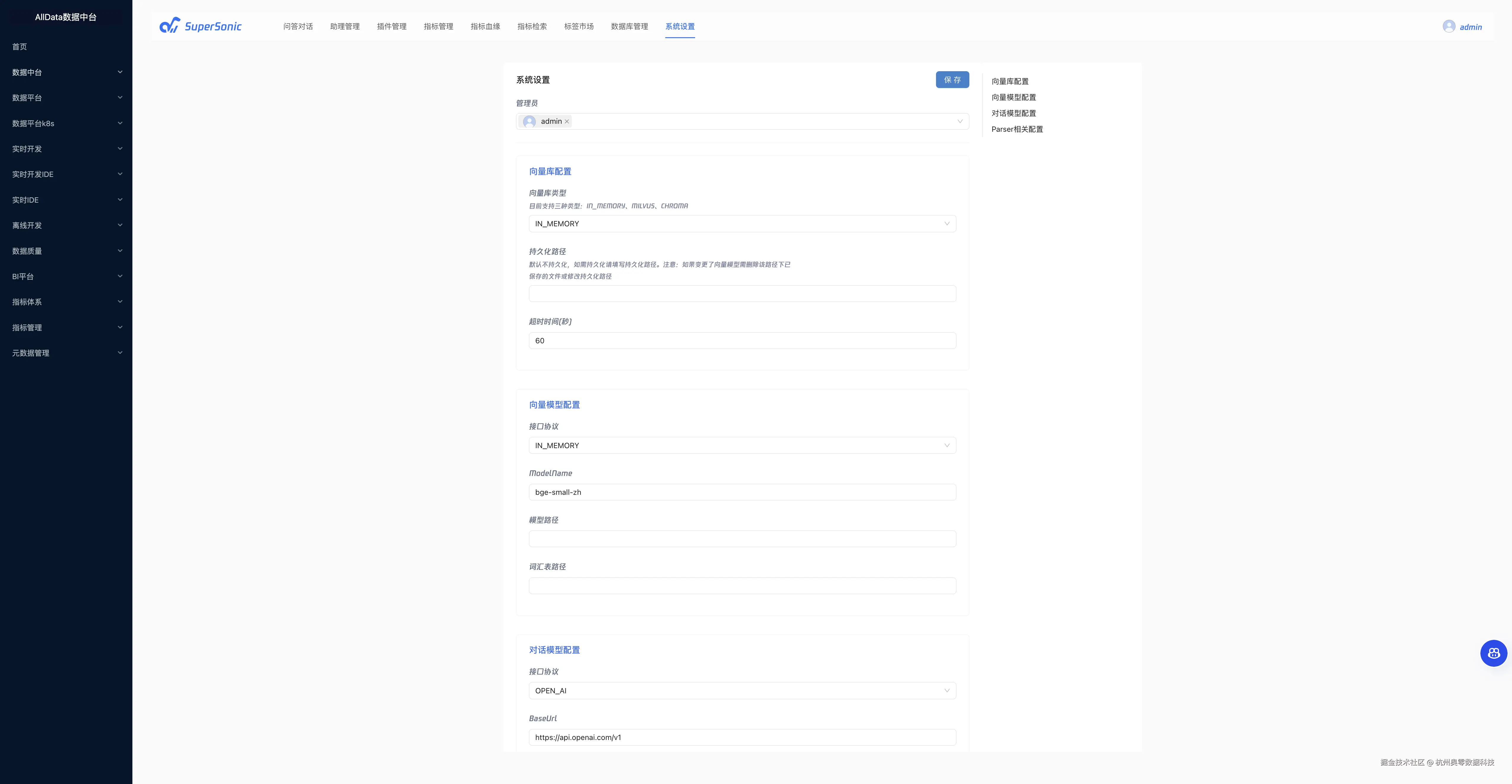1512x784 pixels.
Task: Open the 对话模型 OPEN_AI protocol dropdown
Action: tap(742, 691)
